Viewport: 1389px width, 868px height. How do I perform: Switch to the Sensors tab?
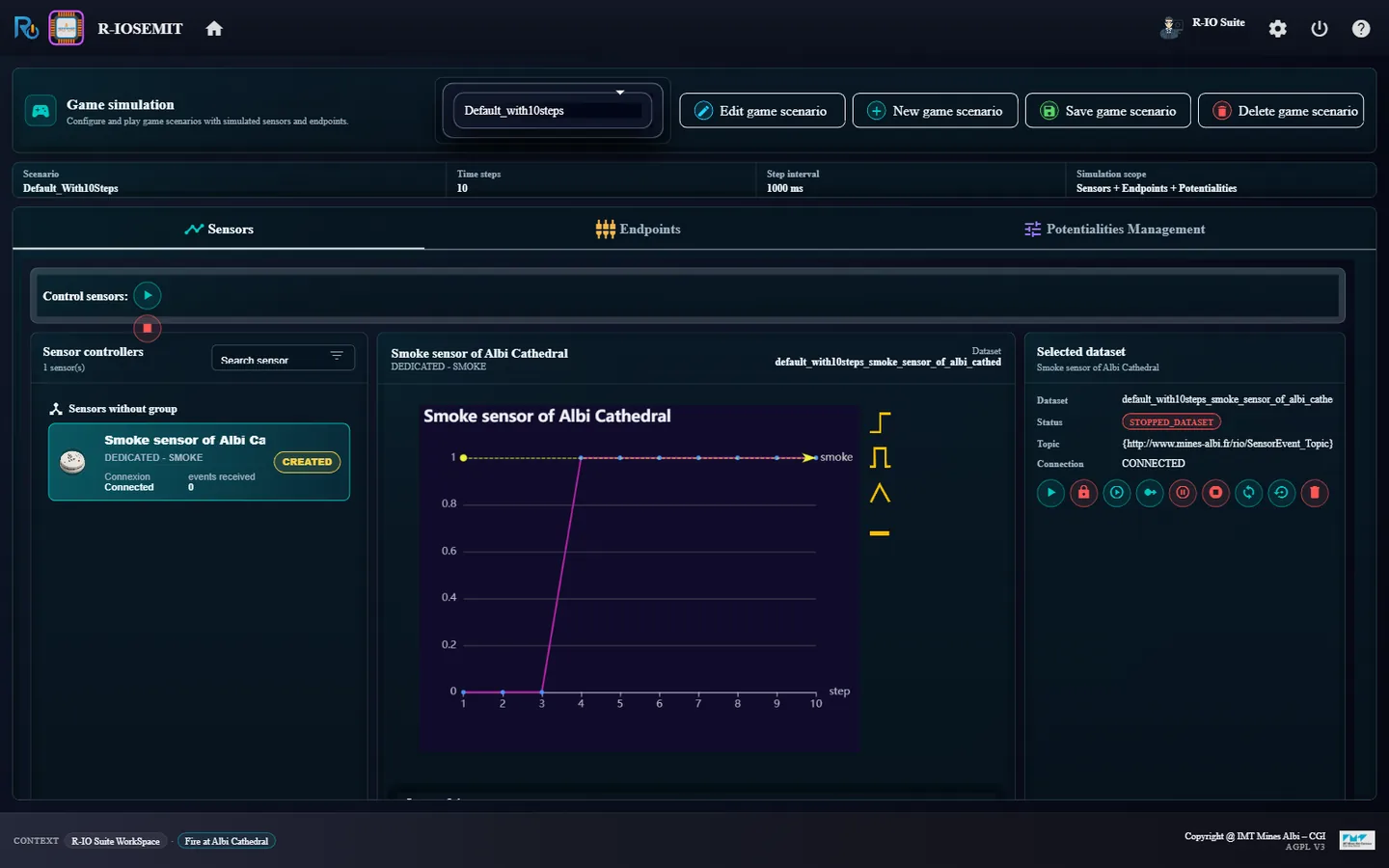[219, 229]
